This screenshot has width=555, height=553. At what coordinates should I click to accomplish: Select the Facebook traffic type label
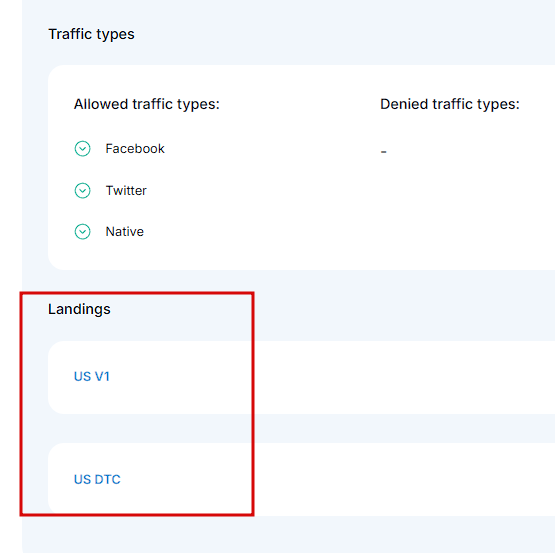135,149
